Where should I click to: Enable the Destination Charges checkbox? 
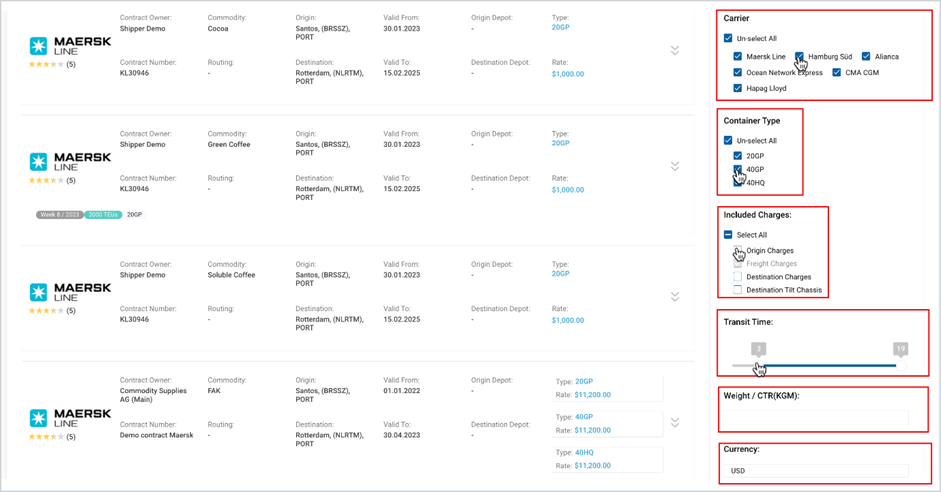[x=738, y=277]
